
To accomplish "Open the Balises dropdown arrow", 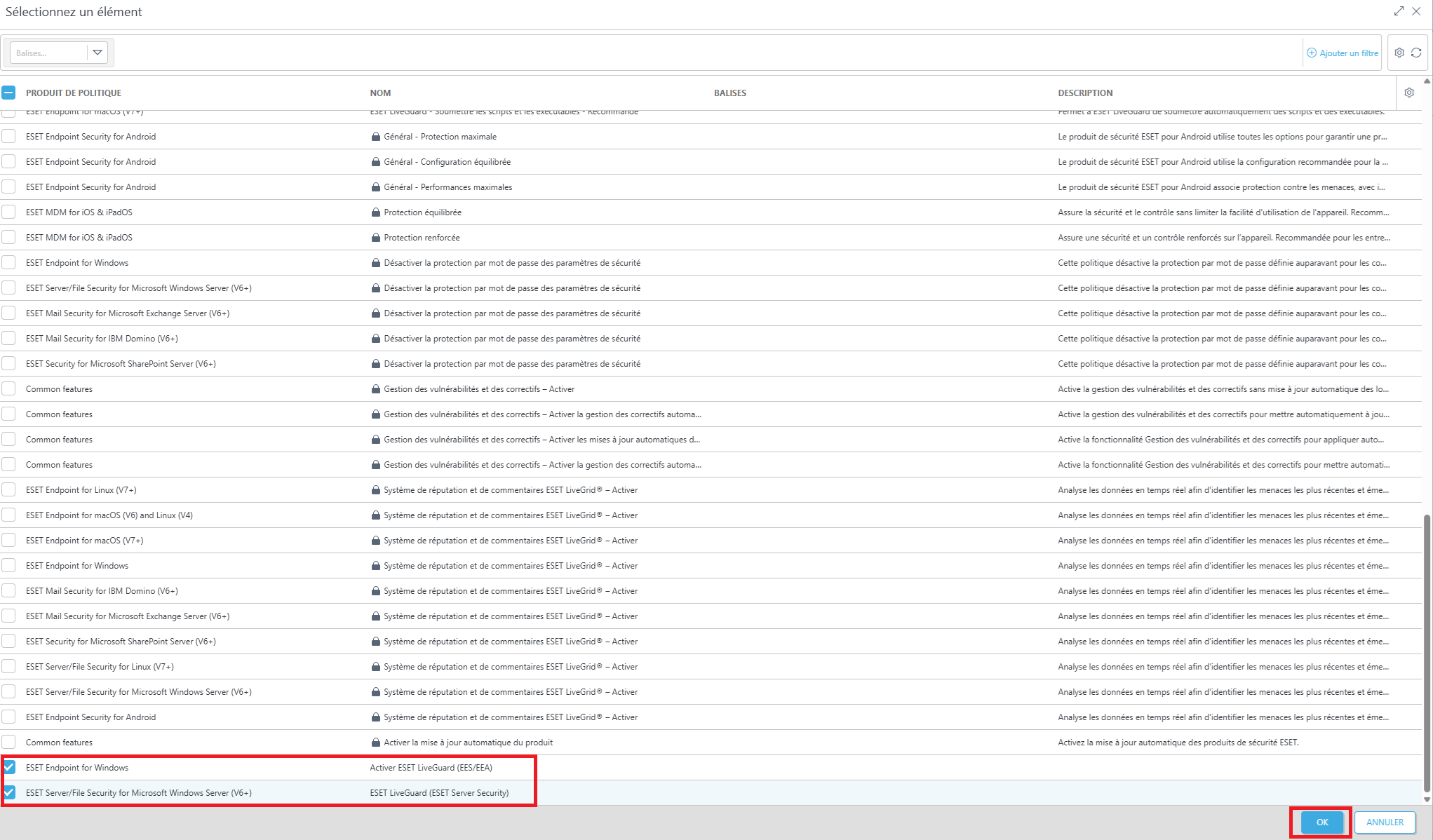I will [97, 53].
